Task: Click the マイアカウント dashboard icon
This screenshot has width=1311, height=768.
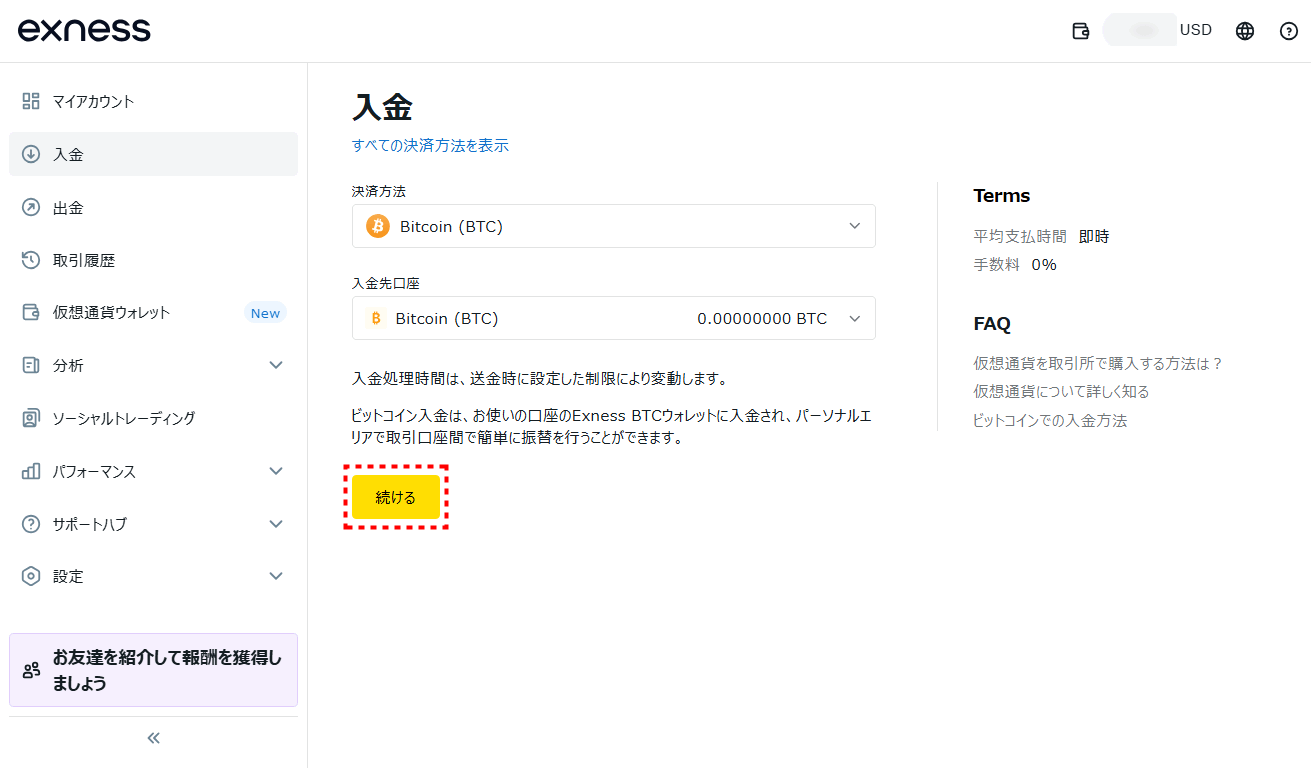Action: (31, 101)
